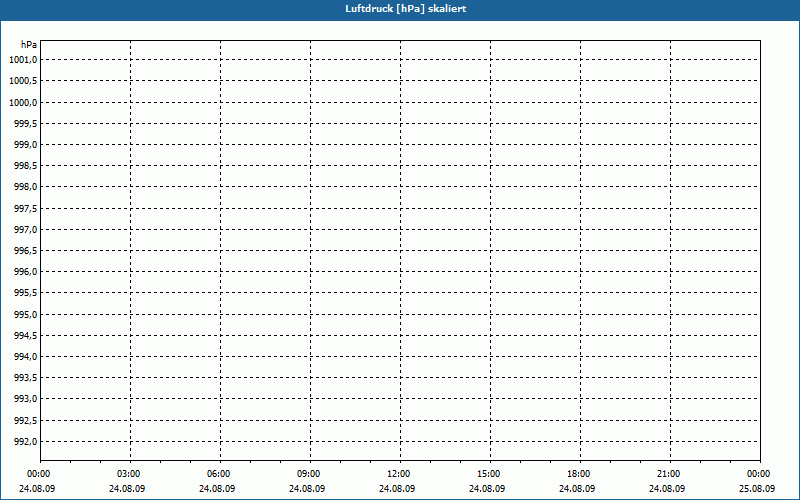
Task: Select the 21:00 time axis marker
Action: point(668,474)
